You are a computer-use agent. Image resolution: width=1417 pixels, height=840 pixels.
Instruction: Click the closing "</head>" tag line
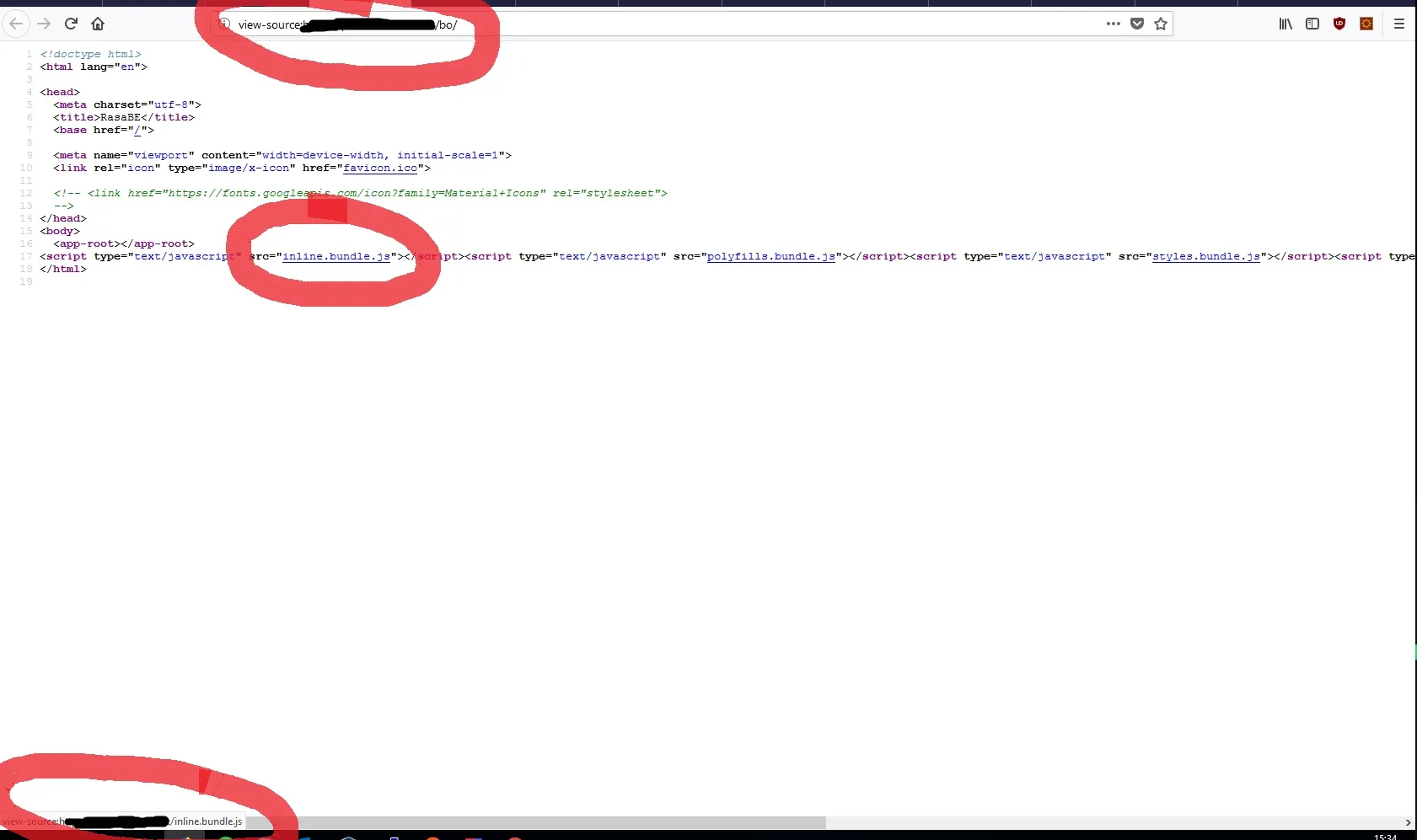tap(63, 218)
